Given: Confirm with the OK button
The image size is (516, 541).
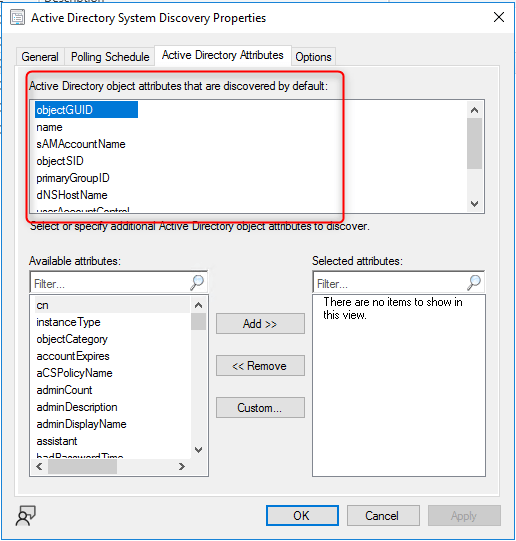Looking at the screenshot, I should [302, 516].
